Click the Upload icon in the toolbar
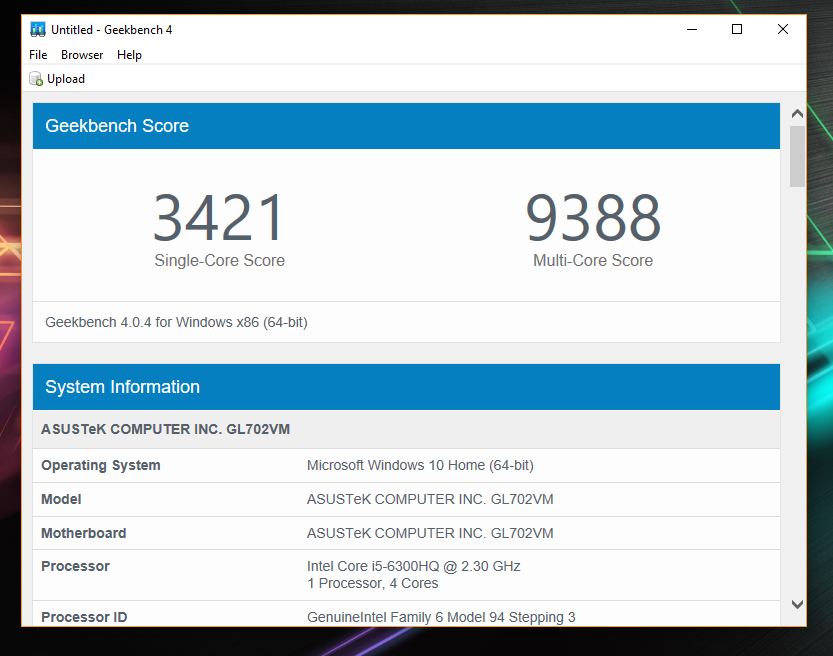This screenshot has height=656, width=833. 36,79
